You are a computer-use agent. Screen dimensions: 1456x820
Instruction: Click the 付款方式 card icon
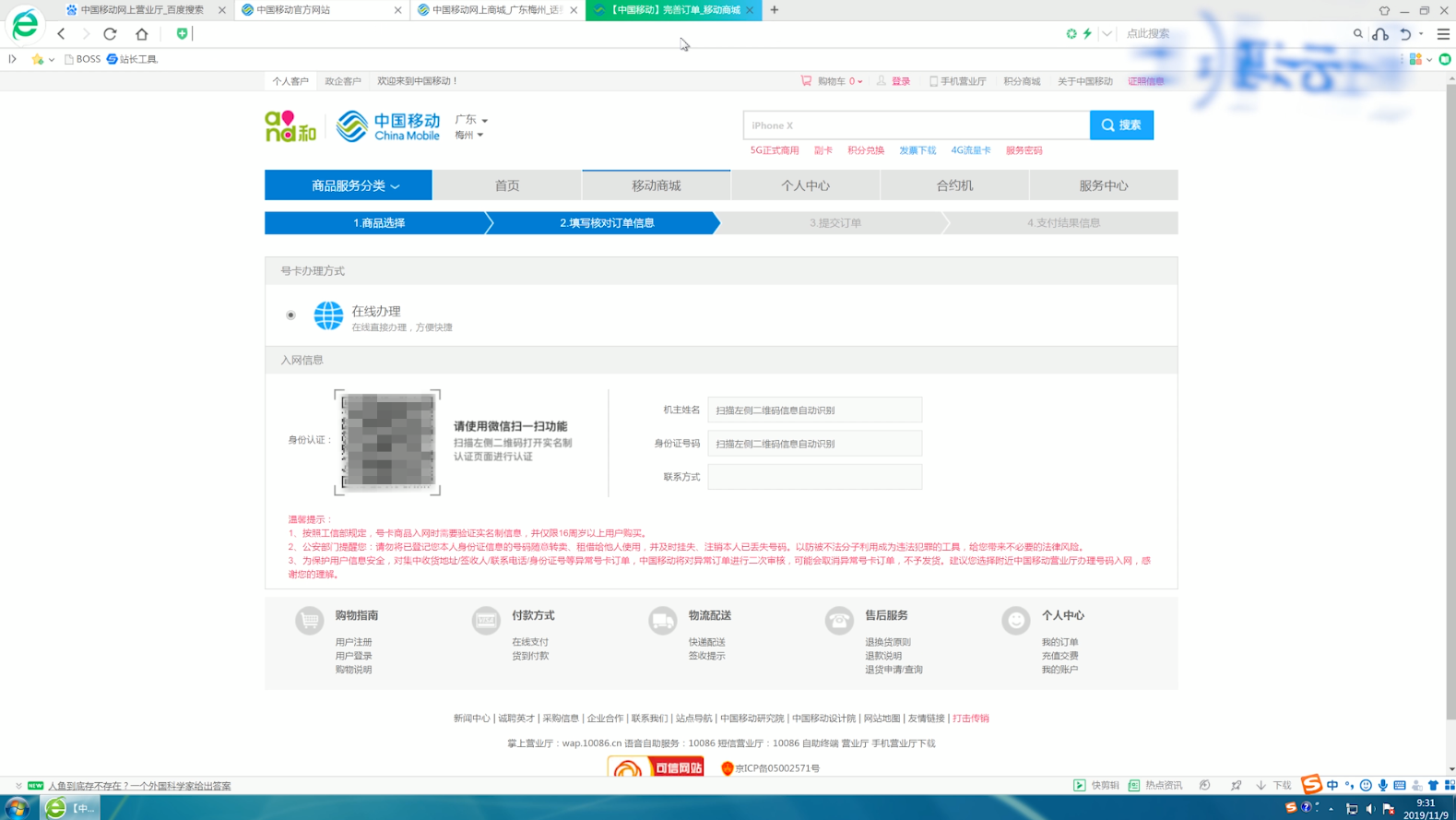pos(486,621)
